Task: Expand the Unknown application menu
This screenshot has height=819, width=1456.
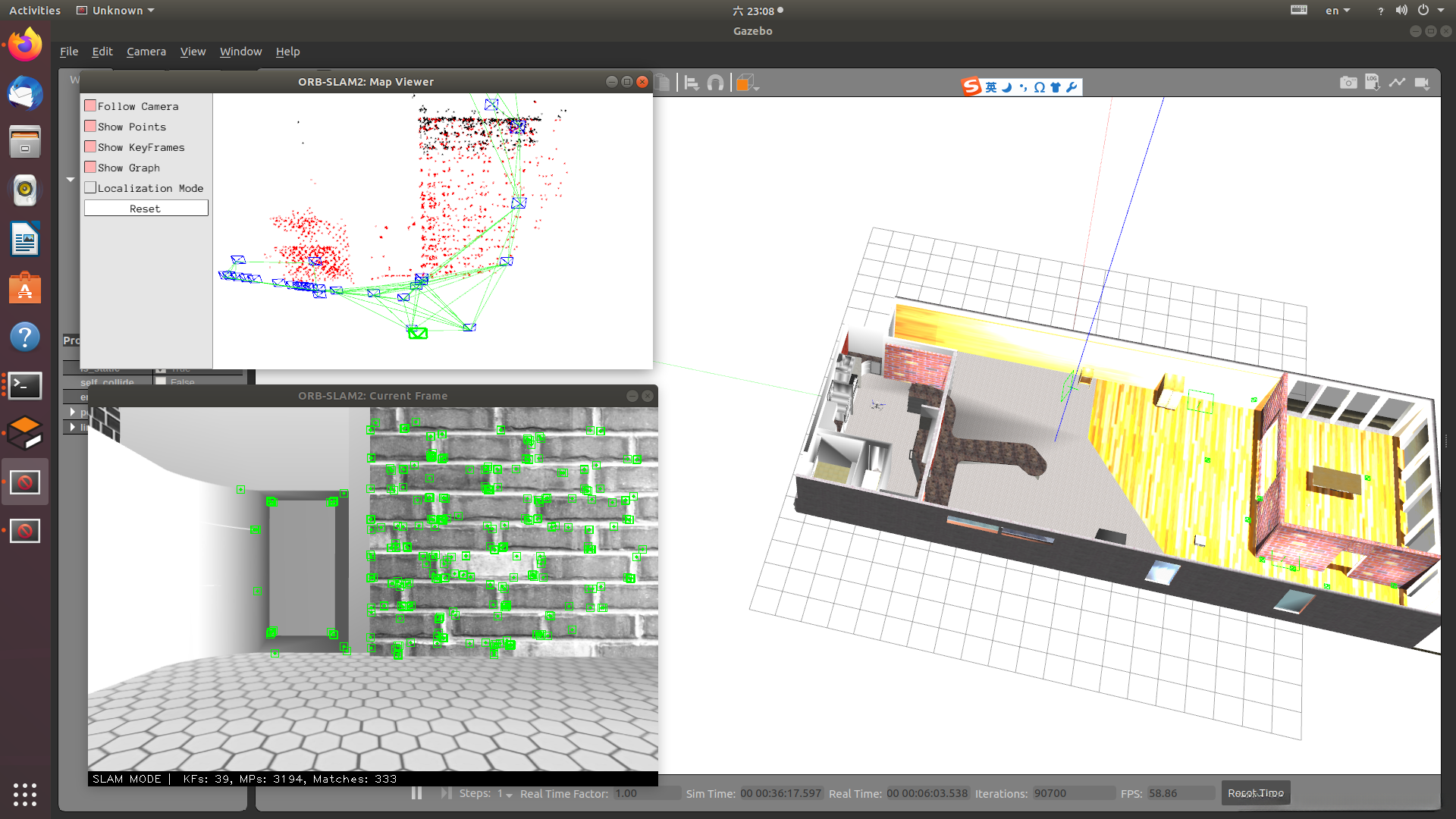Action: tap(116, 11)
